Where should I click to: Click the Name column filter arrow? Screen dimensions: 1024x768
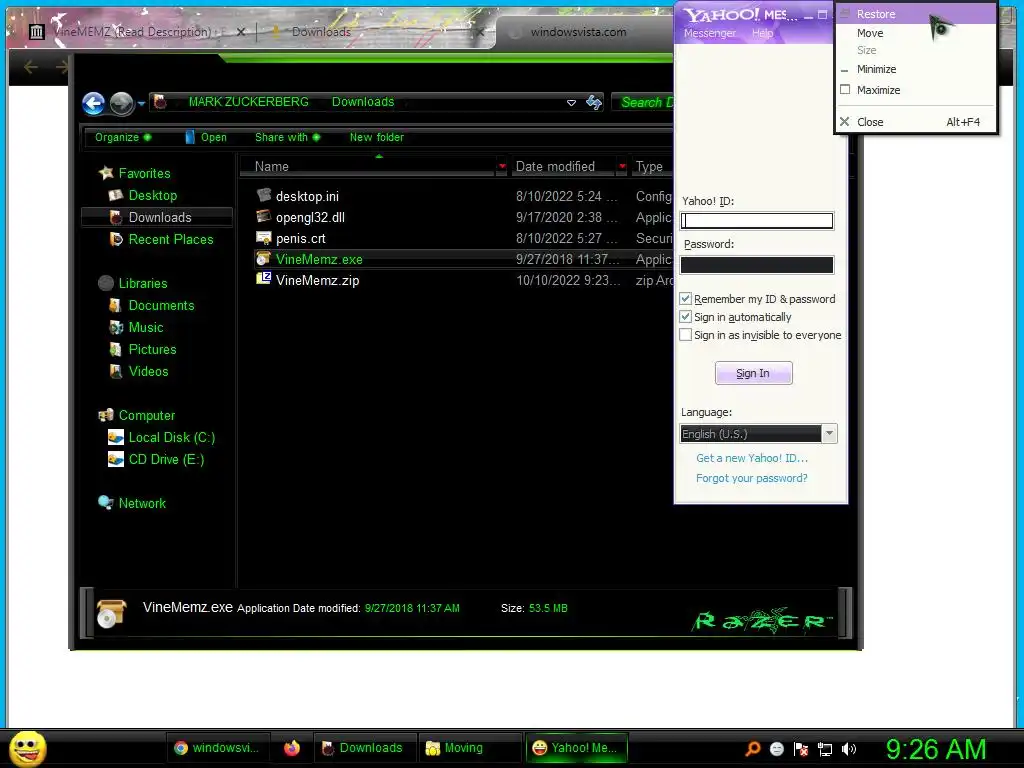[502, 167]
